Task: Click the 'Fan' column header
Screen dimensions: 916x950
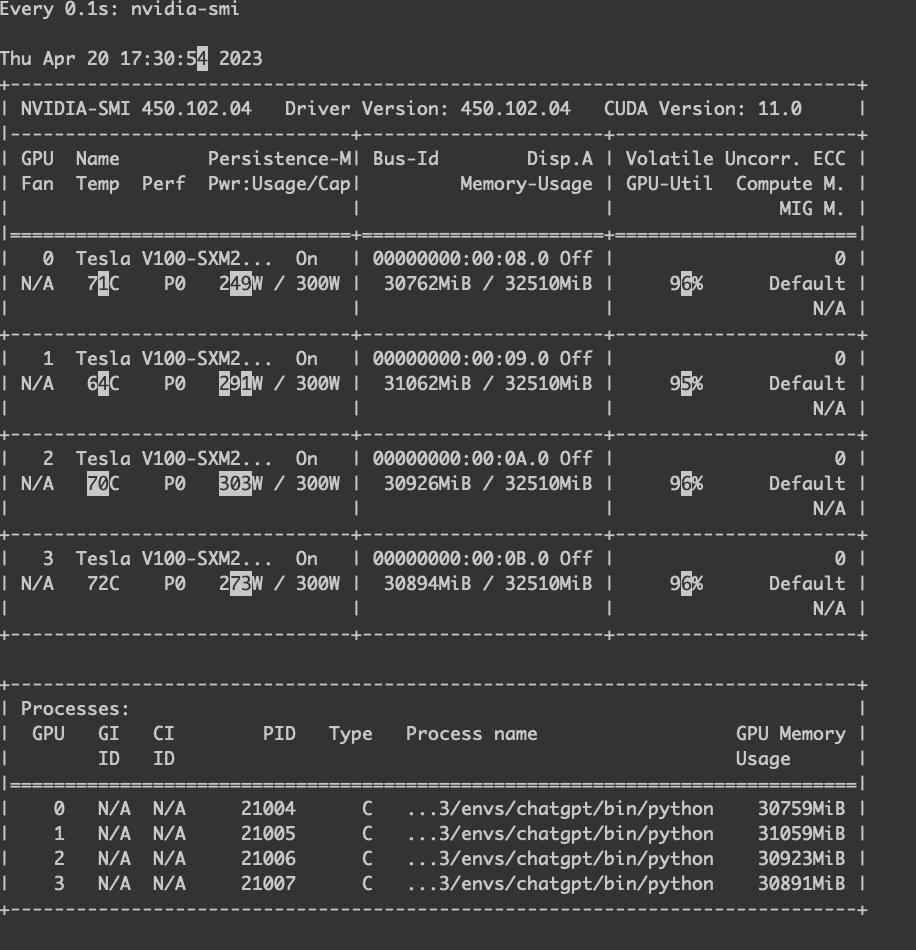Action: (38, 184)
